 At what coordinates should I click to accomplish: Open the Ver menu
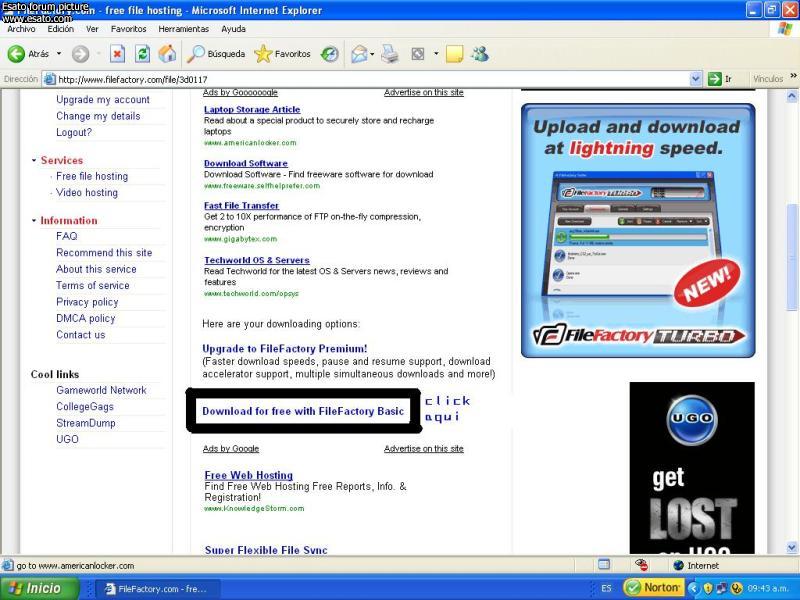(92, 29)
